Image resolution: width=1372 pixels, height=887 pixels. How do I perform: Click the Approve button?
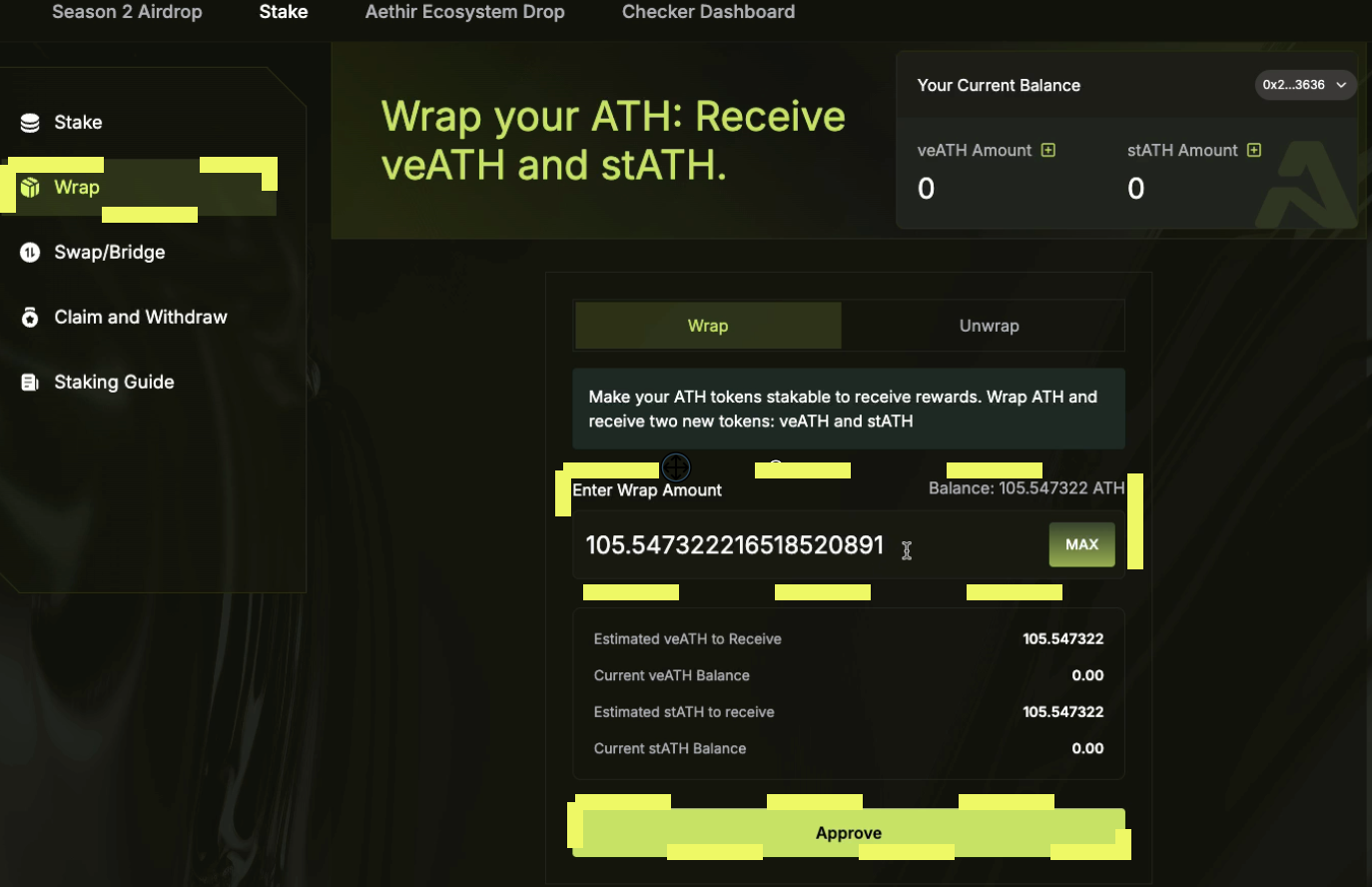coord(848,832)
